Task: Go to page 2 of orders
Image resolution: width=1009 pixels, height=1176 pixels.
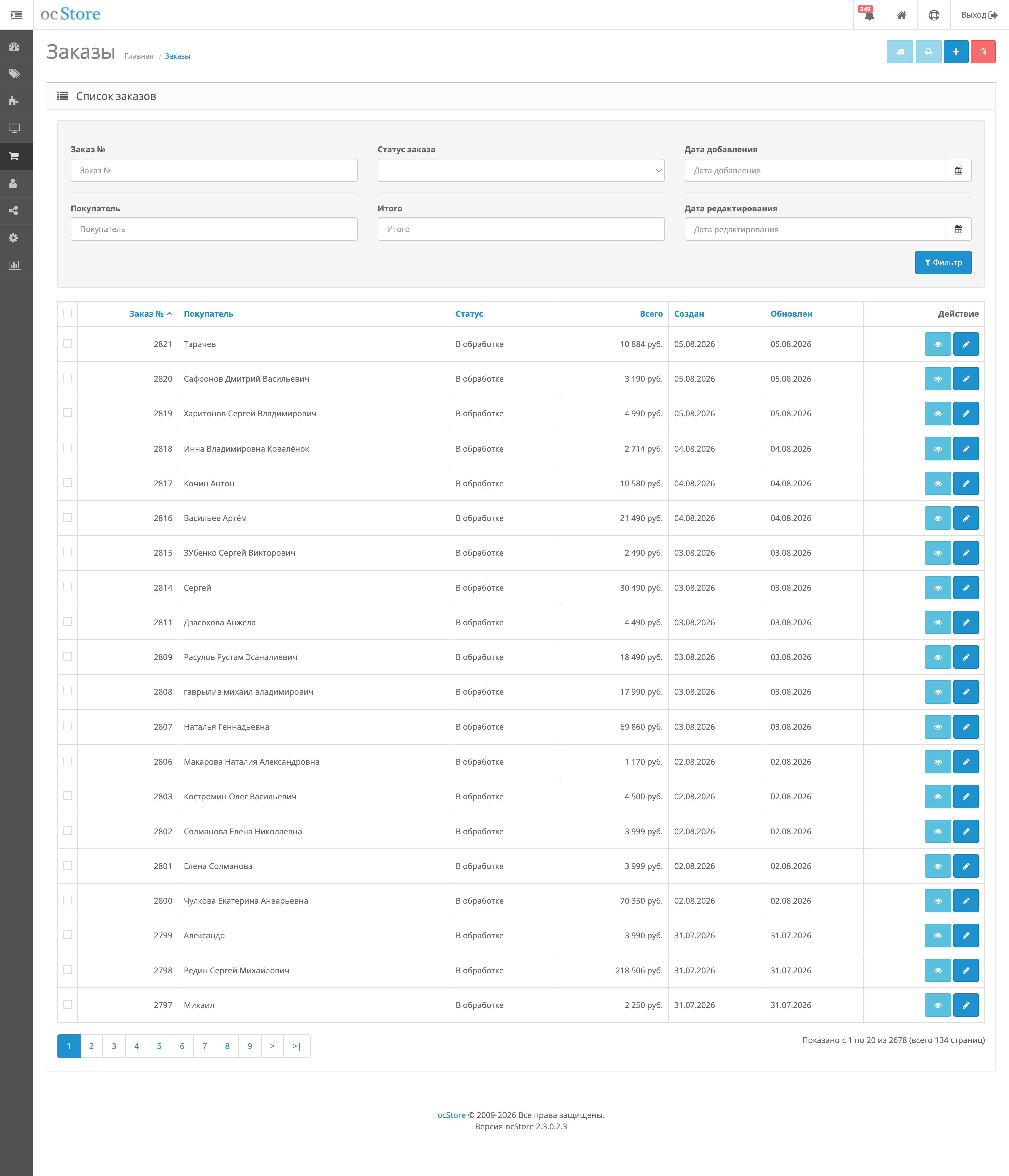Action: click(x=91, y=1046)
